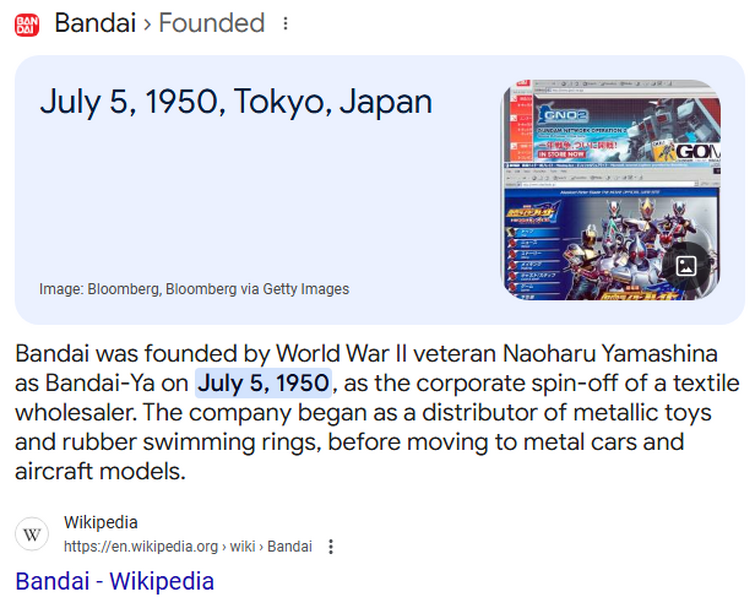Viewport: 755px width, 608px height.
Task: Click the name Naoharu Yamashina in snippet
Action: pyautogui.click(x=610, y=353)
